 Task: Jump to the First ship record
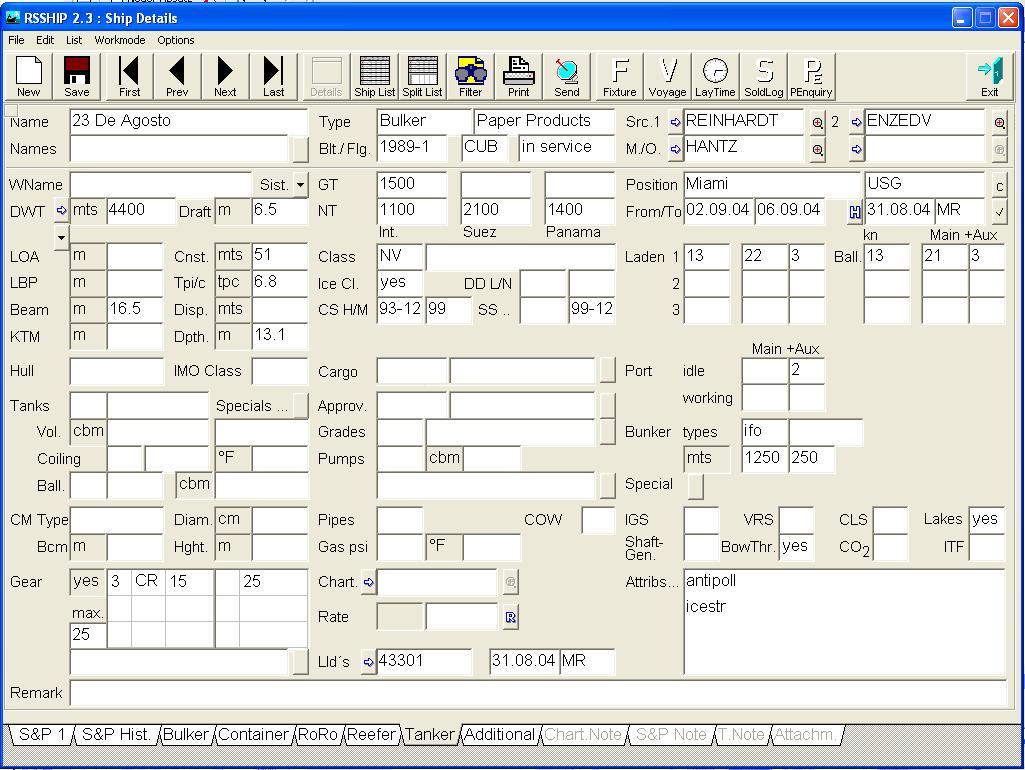pyautogui.click(x=129, y=76)
